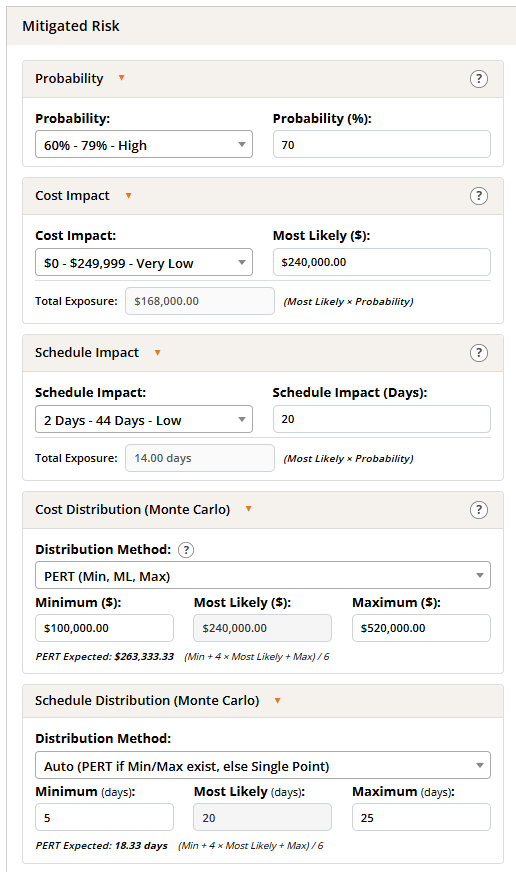Collapse the Probability section using the orange arrow
Screen dimensions: 516x872
[x=121, y=78]
